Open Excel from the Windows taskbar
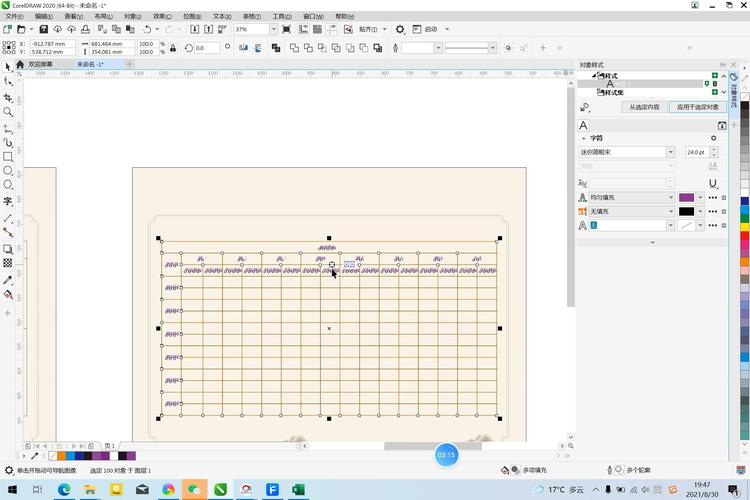Image resolution: width=750 pixels, height=500 pixels. pyautogui.click(x=298, y=489)
